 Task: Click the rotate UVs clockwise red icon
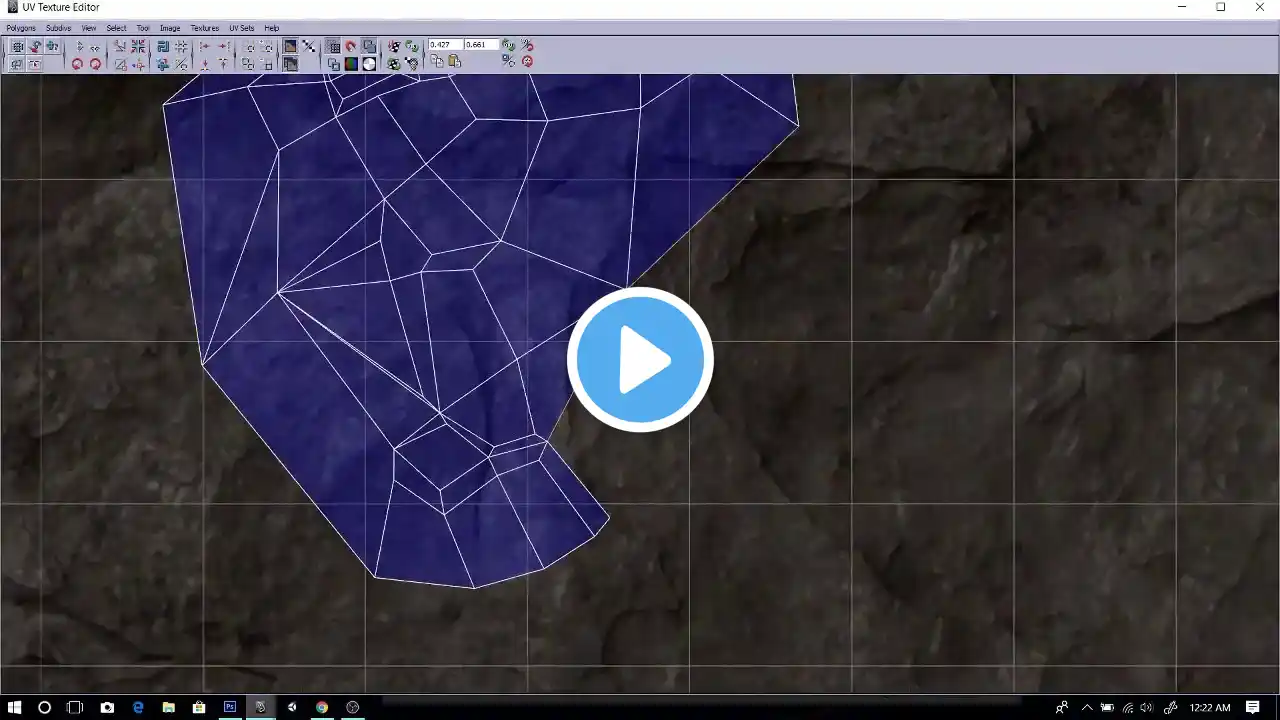95,64
